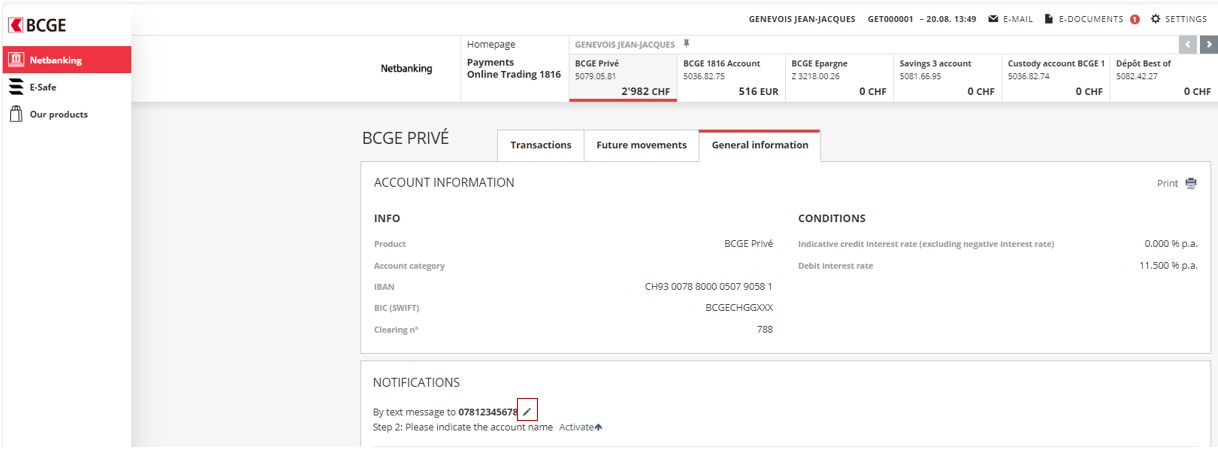Image resolution: width=1218 pixels, height=451 pixels.
Task: Click the BIC value BCGECHGGXXX
Action: tap(739, 308)
